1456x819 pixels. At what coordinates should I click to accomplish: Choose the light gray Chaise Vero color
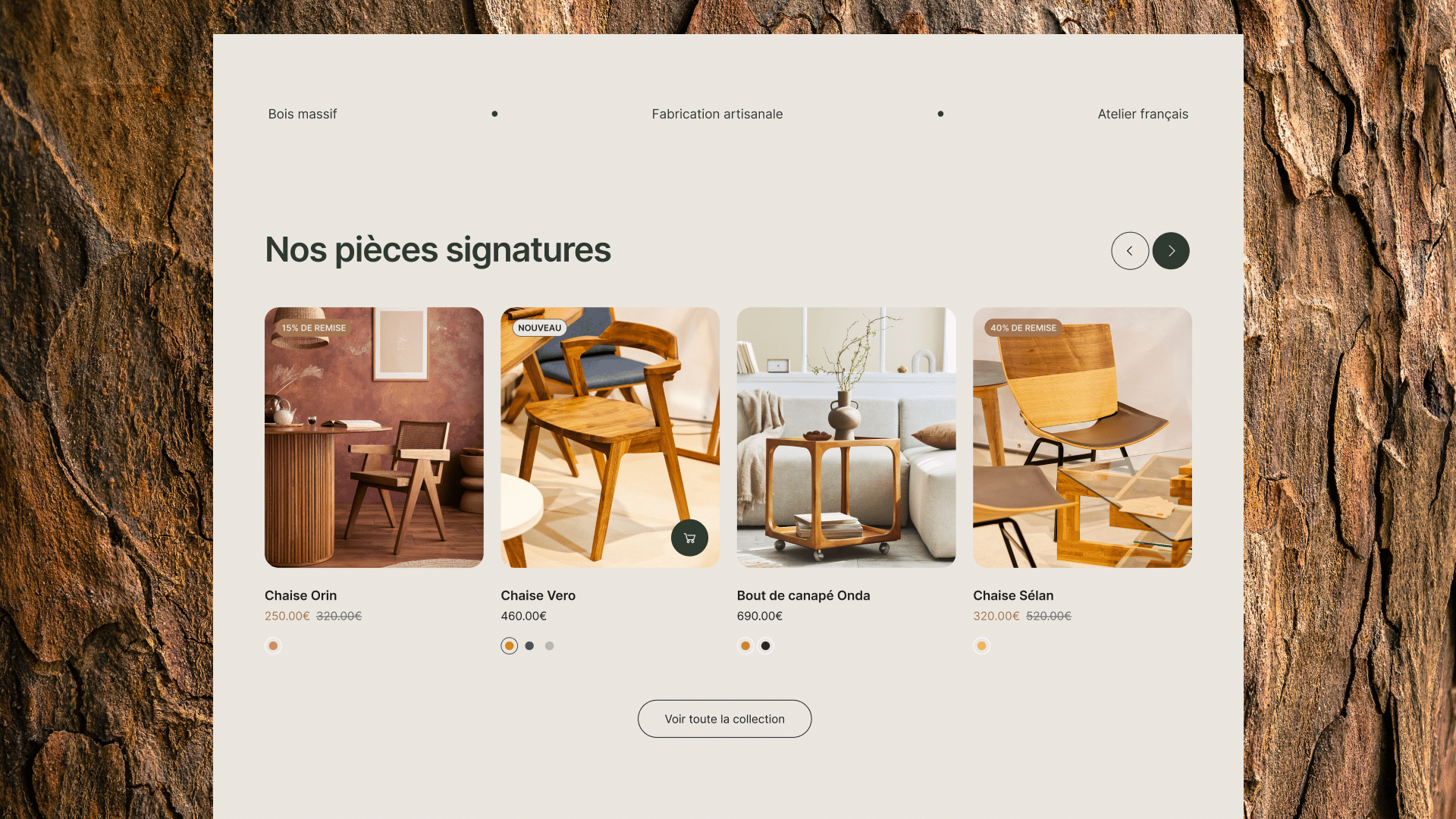[550, 646]
